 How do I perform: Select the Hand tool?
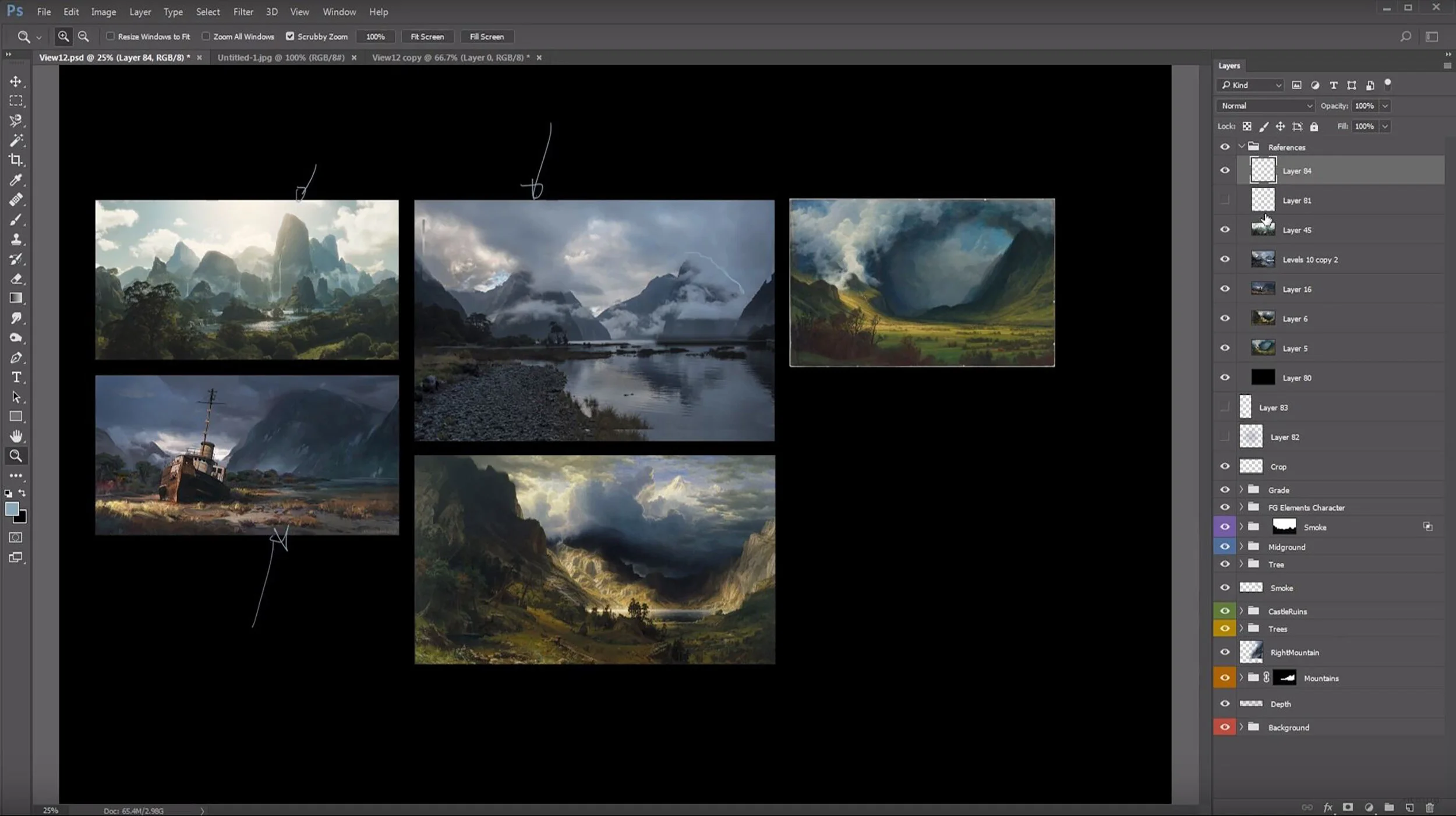point(16,436)
